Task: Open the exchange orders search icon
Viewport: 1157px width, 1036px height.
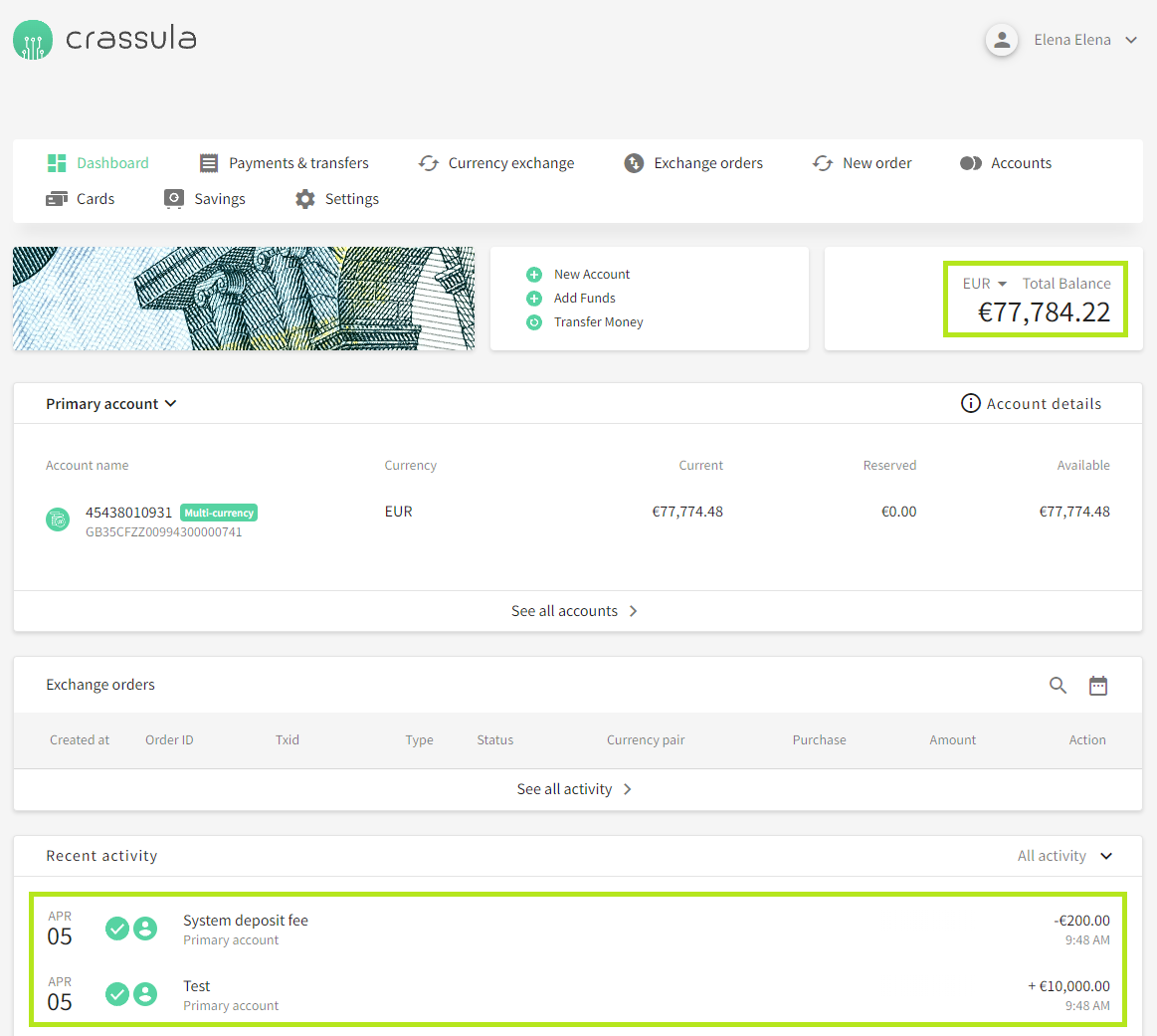Action: [1058, 685]
